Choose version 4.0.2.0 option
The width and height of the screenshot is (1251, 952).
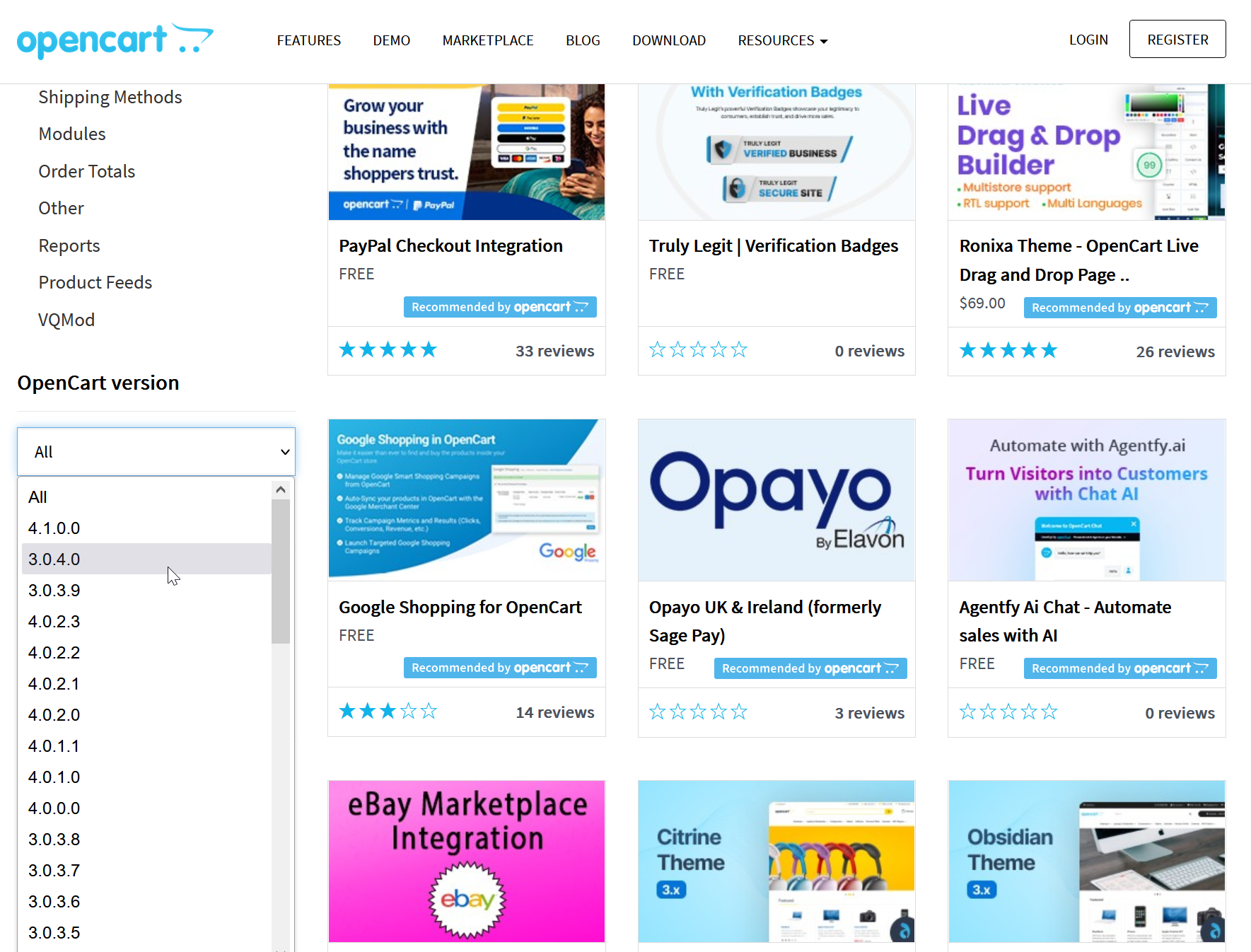pos(146,715)
